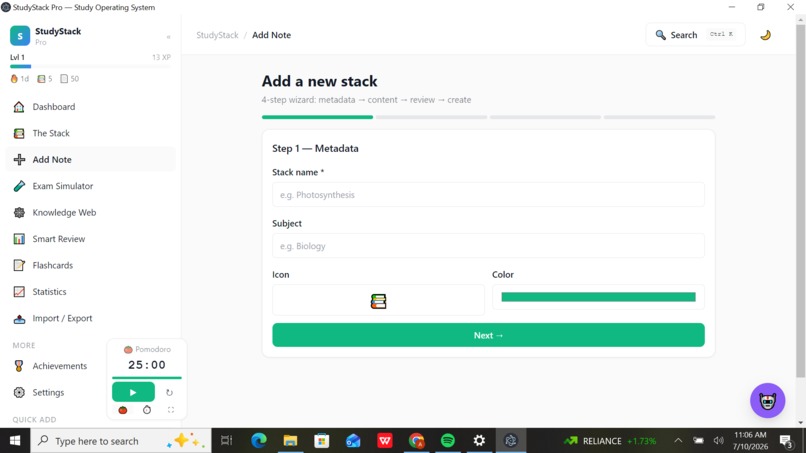Launch Google Chrome from taskbar

pos(416,441)
